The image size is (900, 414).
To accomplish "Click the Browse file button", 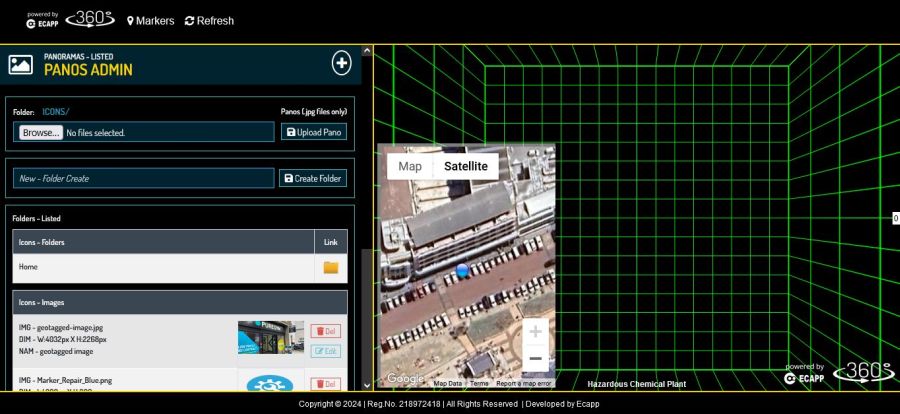I will tap(41, 133).
